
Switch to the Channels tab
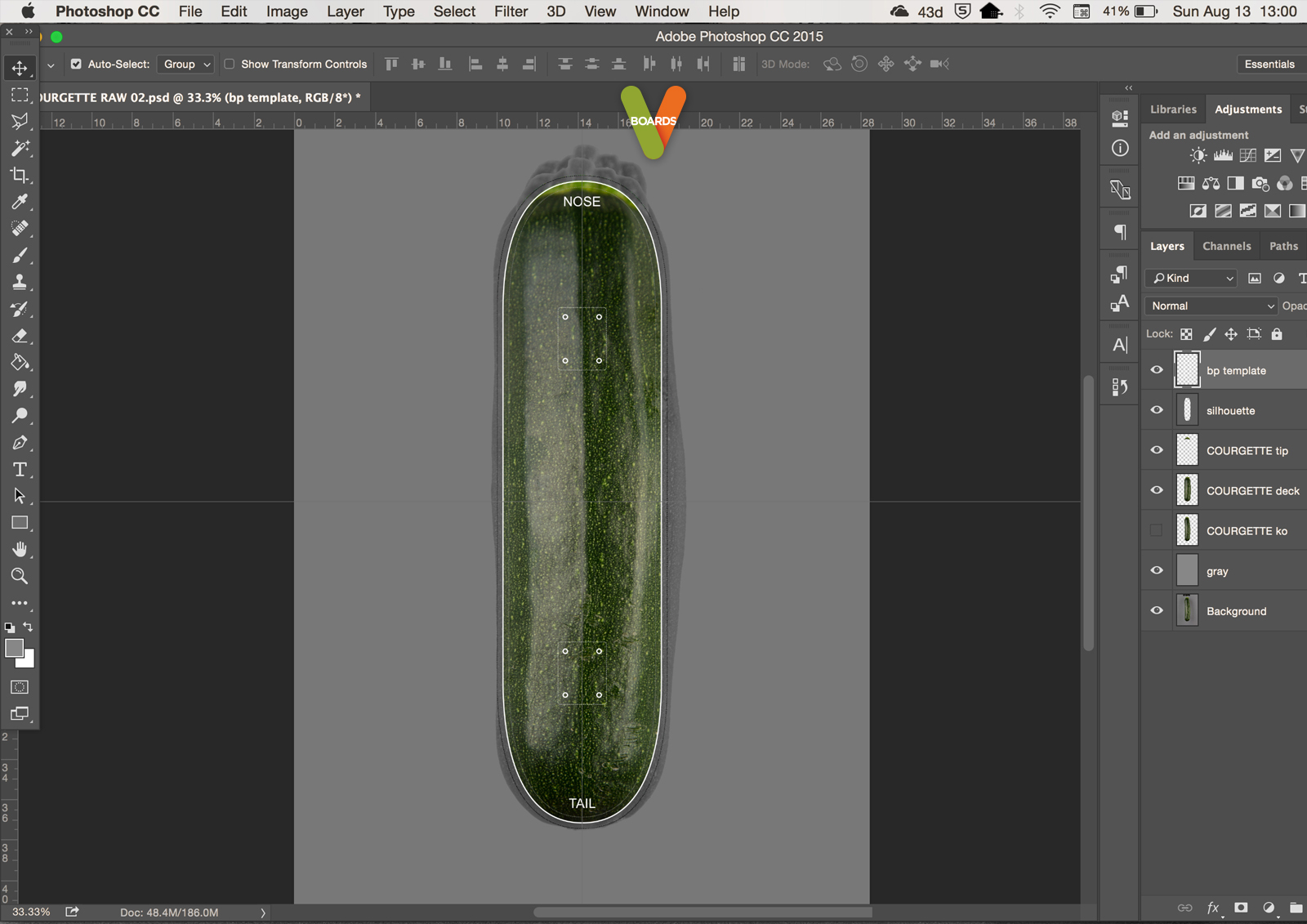(x=1226, y=246)
